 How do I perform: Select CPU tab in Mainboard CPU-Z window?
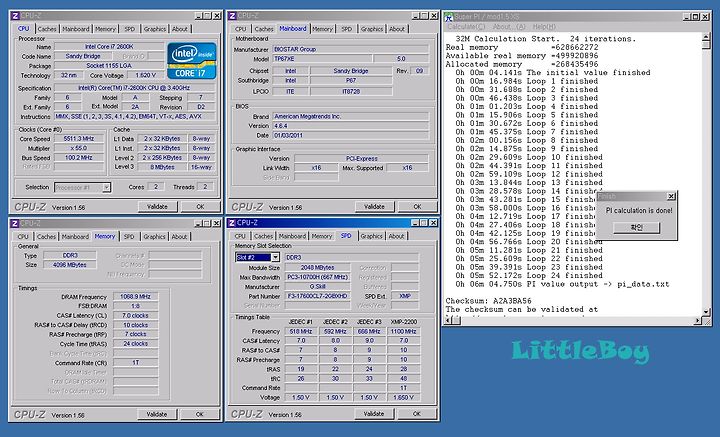click(x=240, y=29)
